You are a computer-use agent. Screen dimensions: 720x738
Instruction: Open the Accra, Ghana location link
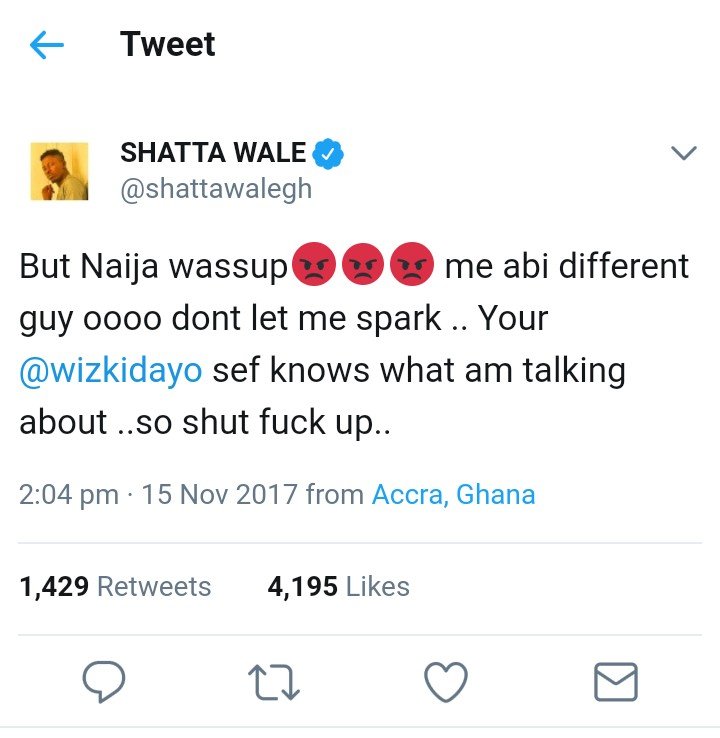click(x=454, y=495)
